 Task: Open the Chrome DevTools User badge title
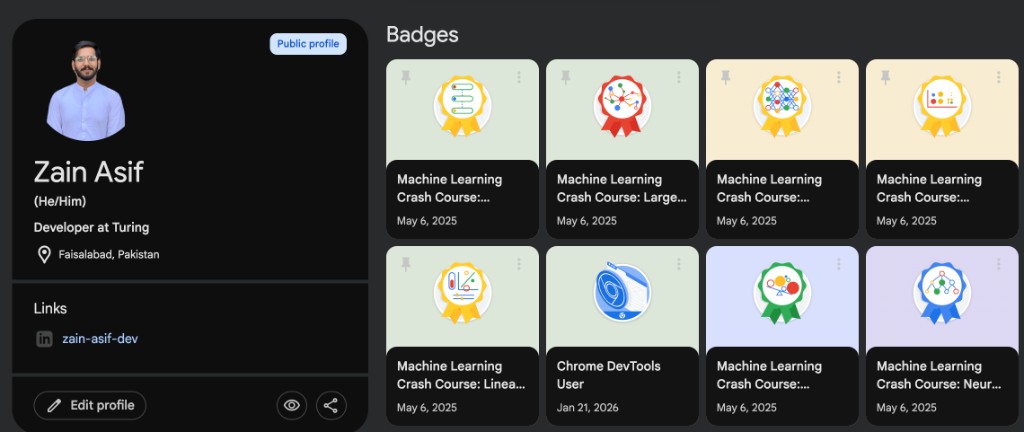tap(608, 375)
